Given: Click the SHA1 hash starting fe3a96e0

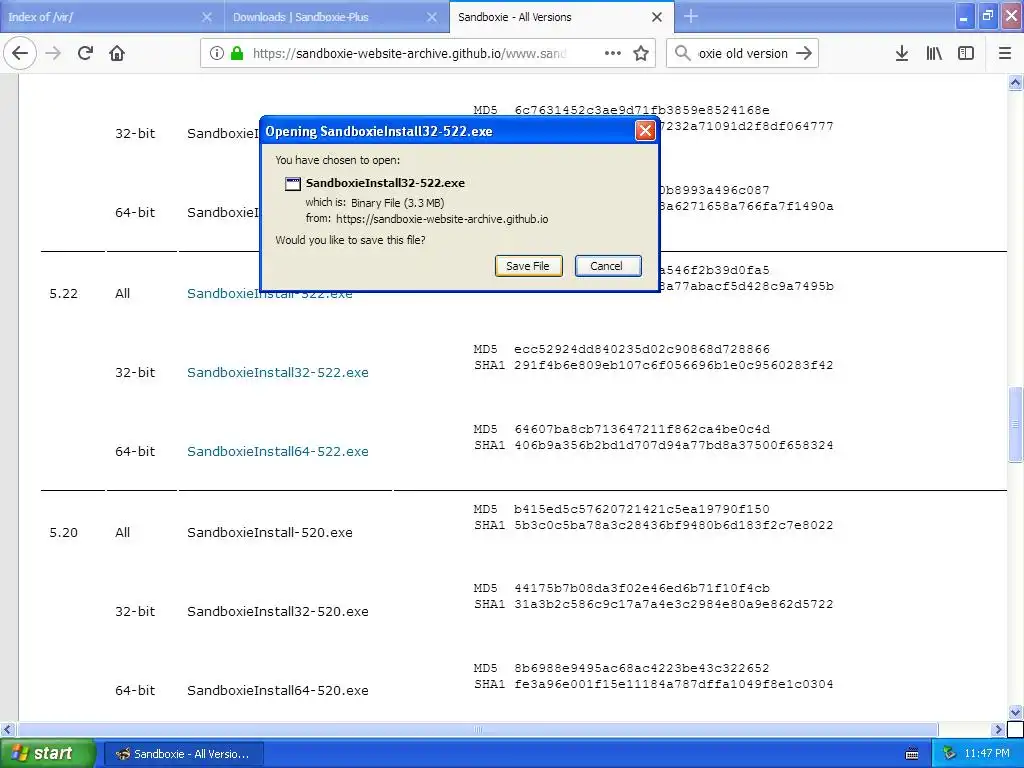Looking at the screenshot, I should point(674,684).
